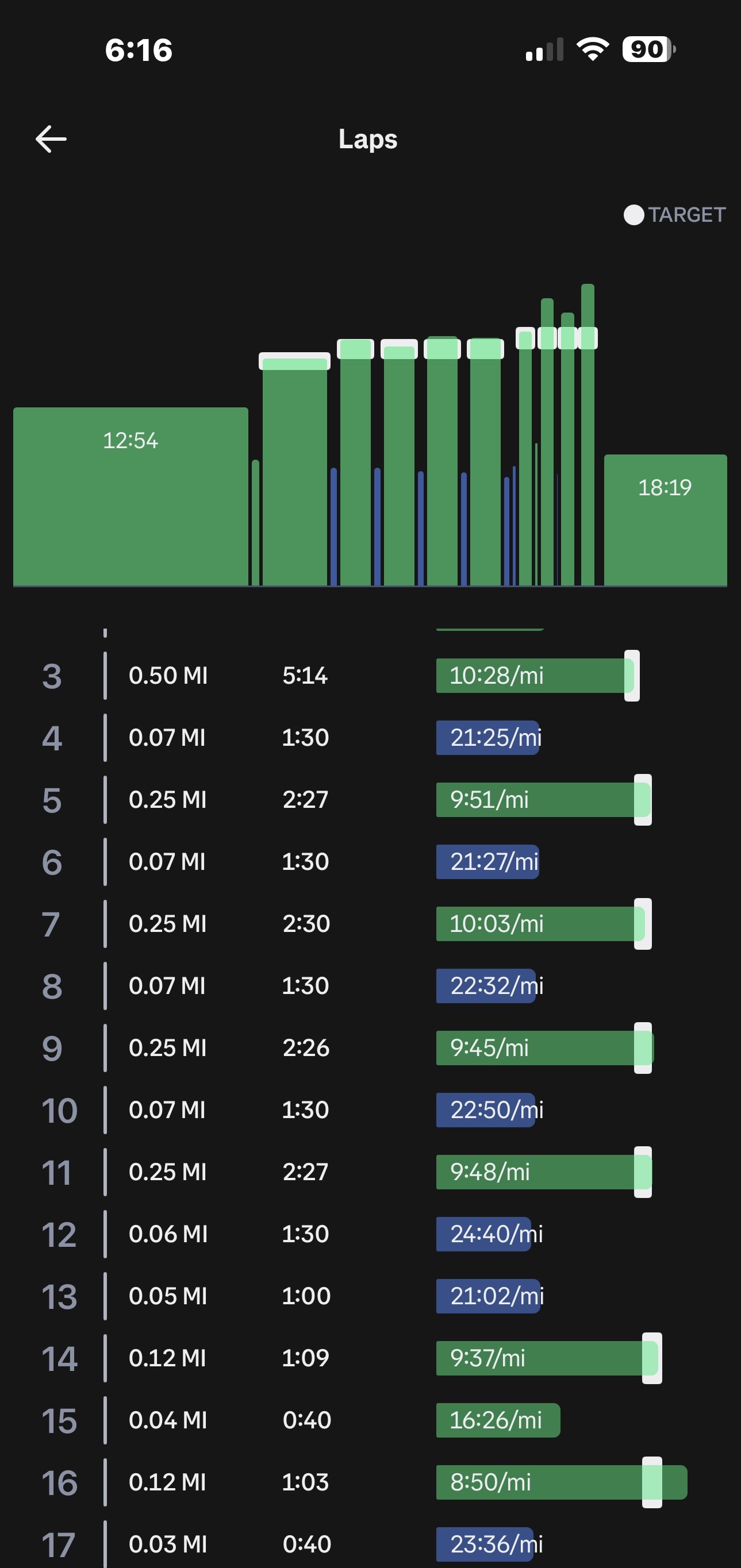
Task: Tap lap 16 target marker on 8:50/mi
Action: coord(651,1482)
